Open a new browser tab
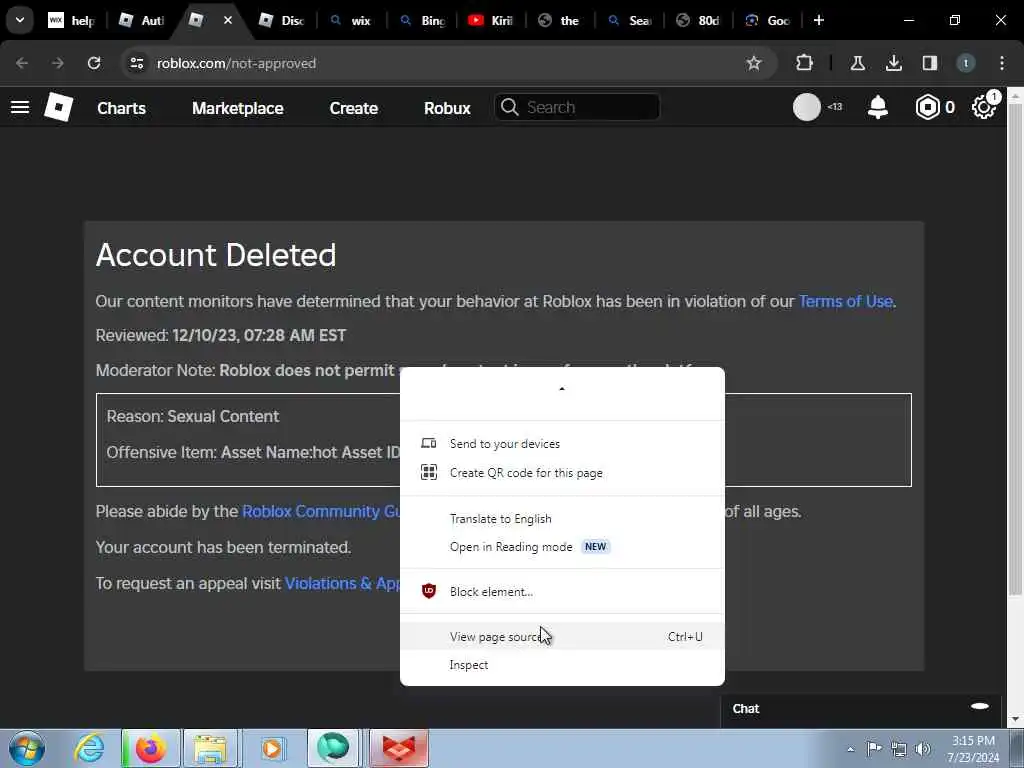Viewport: 1024px width, 768px height. click(x=818, y=20)
